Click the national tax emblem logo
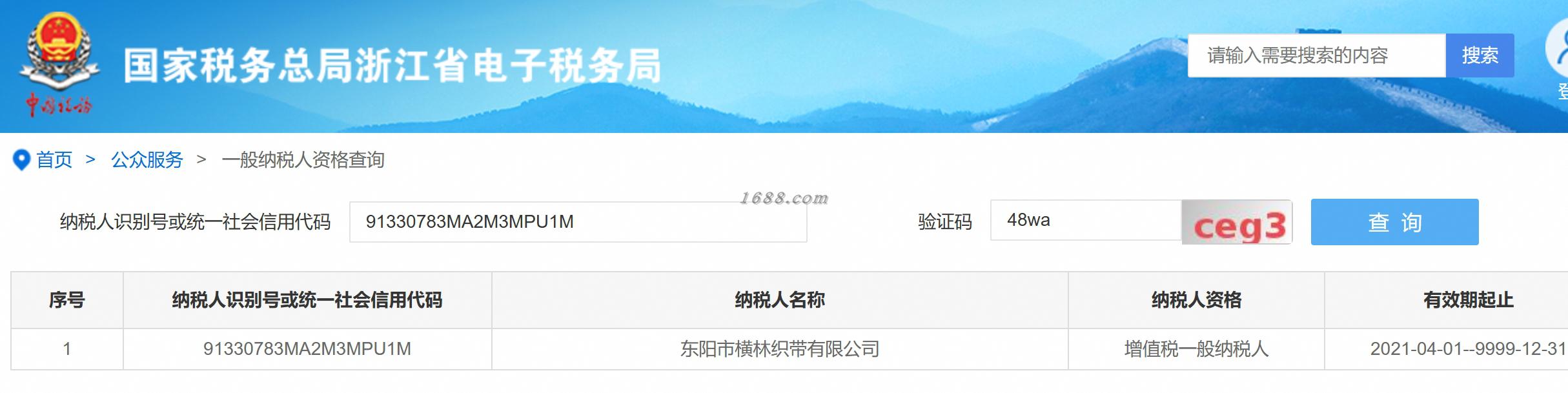 coord(59,65)
